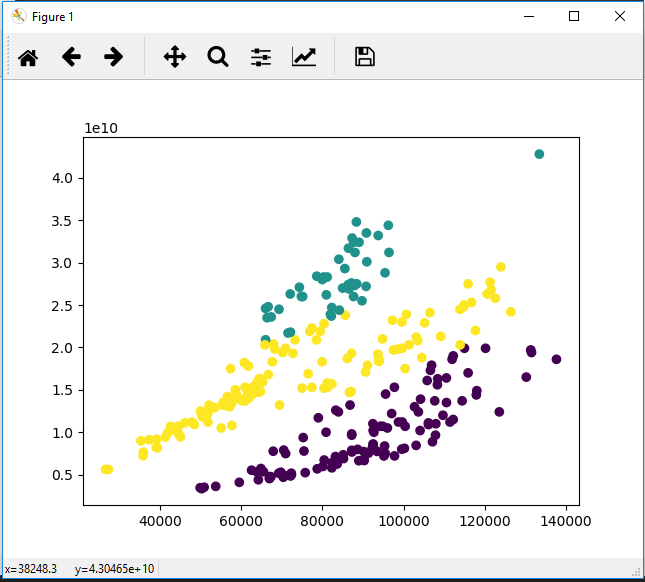Image resolution: width=645 pixels, height=582 pixels.
Task: Minimize the Figure 1 window
Action: [x=528, y=17]
